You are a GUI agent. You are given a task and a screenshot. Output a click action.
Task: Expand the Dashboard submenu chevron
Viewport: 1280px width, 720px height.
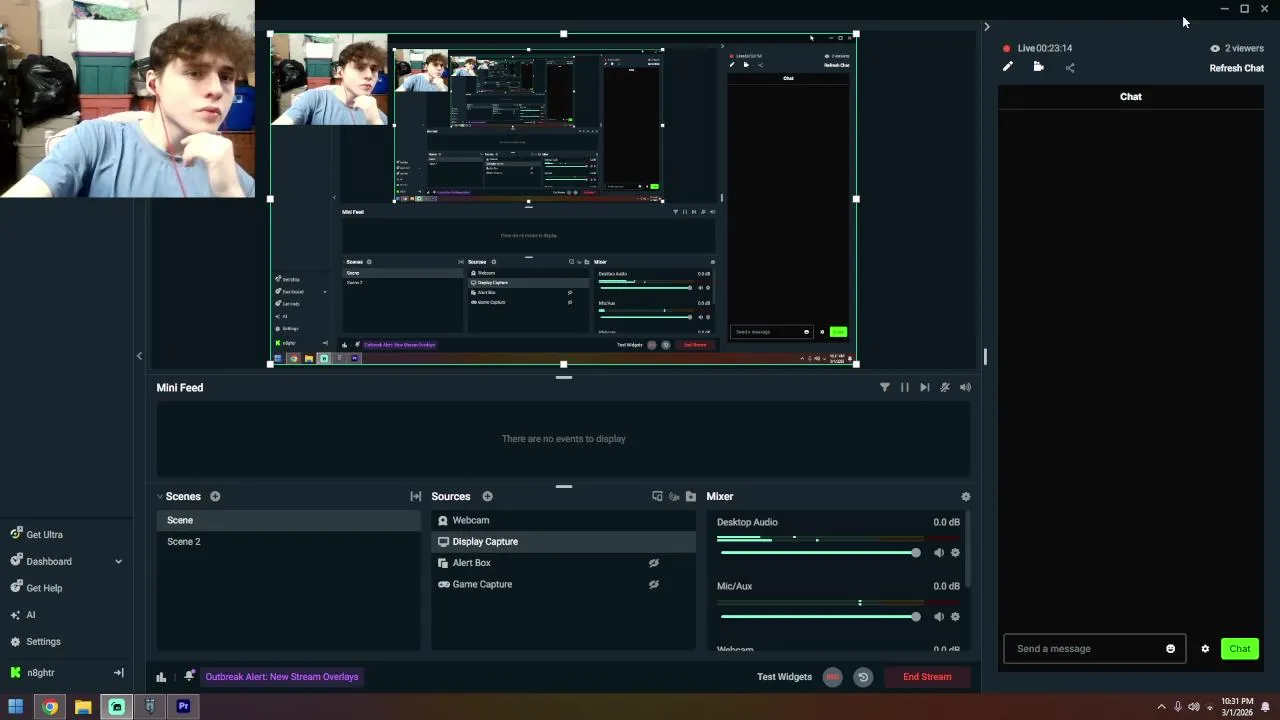pyautogui.click(x=118, y=561)
